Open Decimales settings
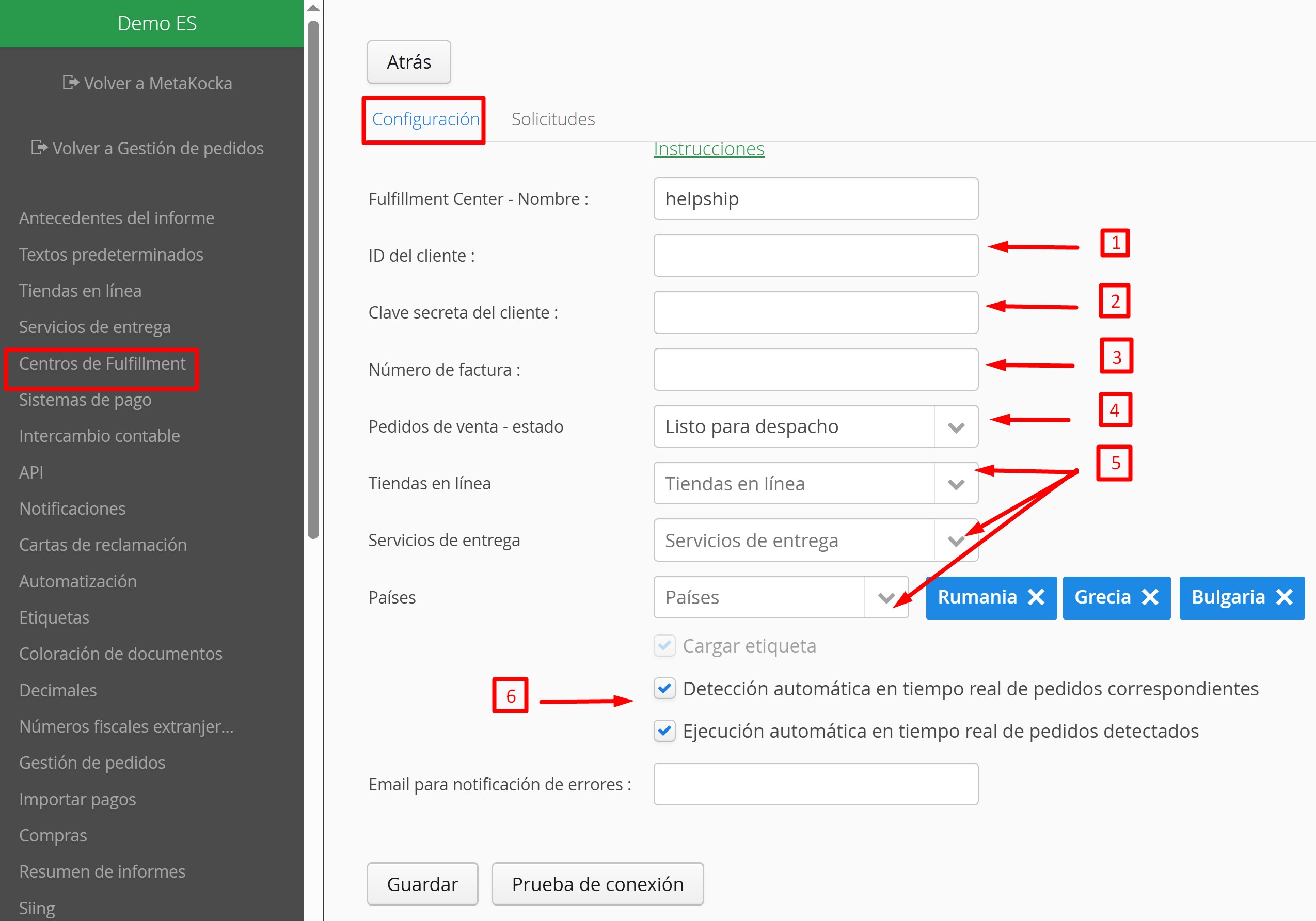Image resolution: width=1316 pixels, height=921 pixels. [58, 690]
